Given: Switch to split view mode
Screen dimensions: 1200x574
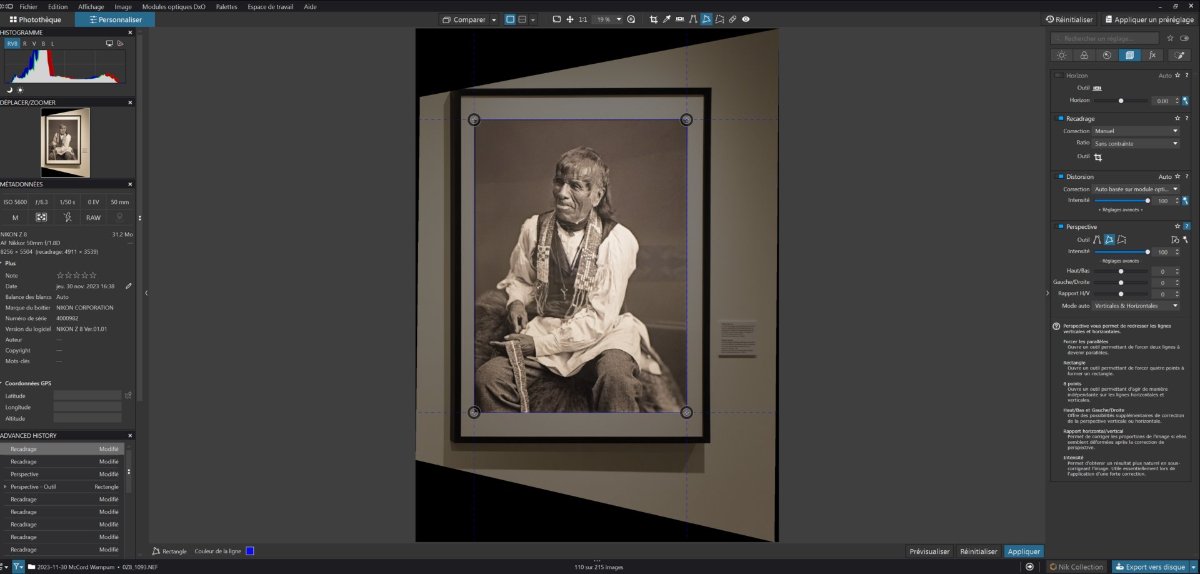Looking at the screenshot, I should point(523,19).
